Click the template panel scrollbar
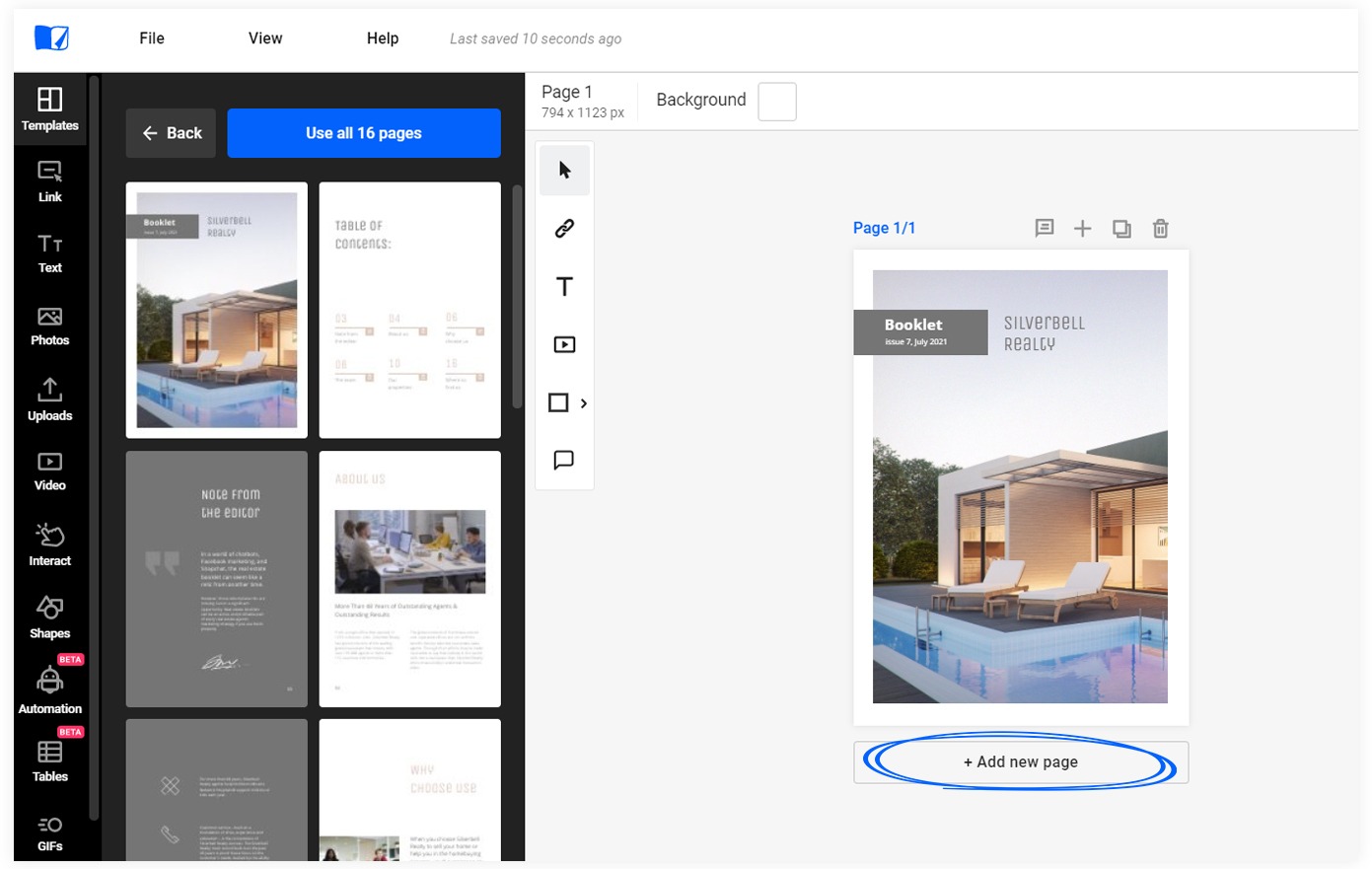The height and width of the screenshot is (869, 1372). click(517, 296)
